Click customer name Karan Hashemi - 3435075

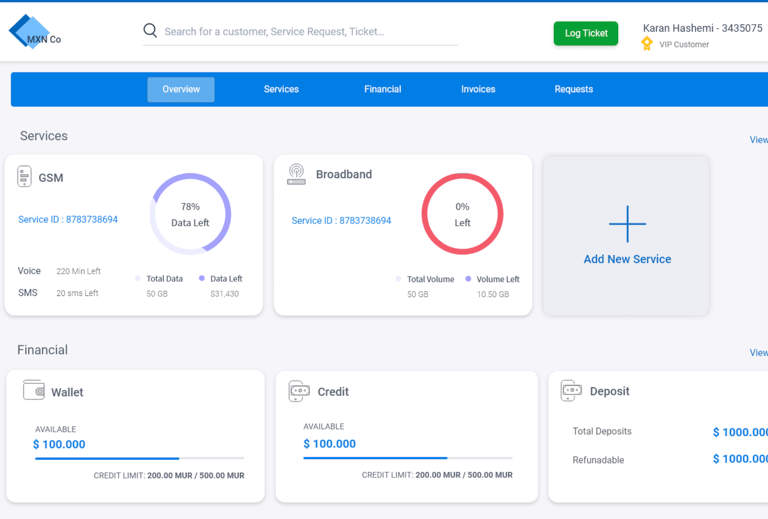(703, 28)
